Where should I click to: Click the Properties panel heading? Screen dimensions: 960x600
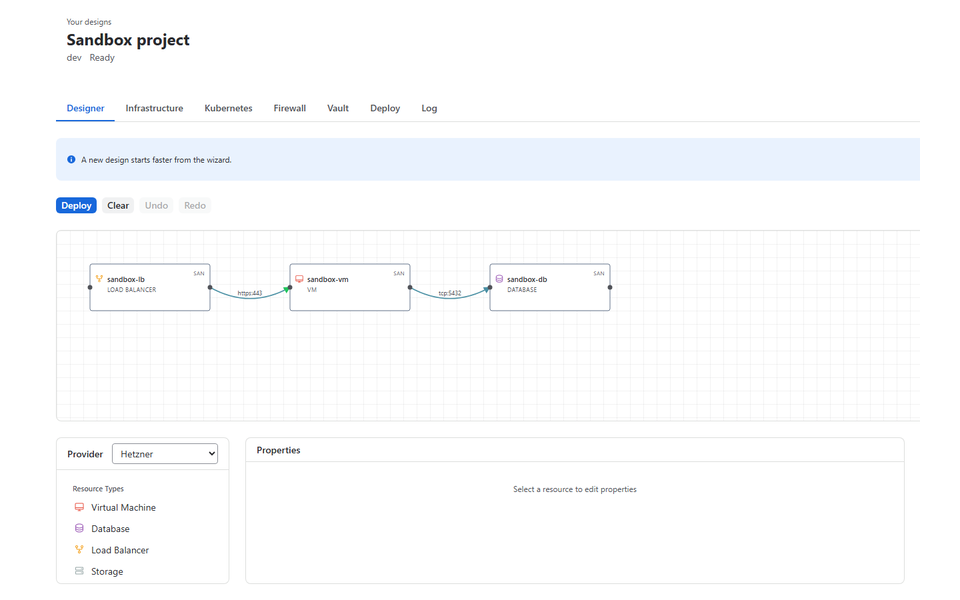[279, 450]
